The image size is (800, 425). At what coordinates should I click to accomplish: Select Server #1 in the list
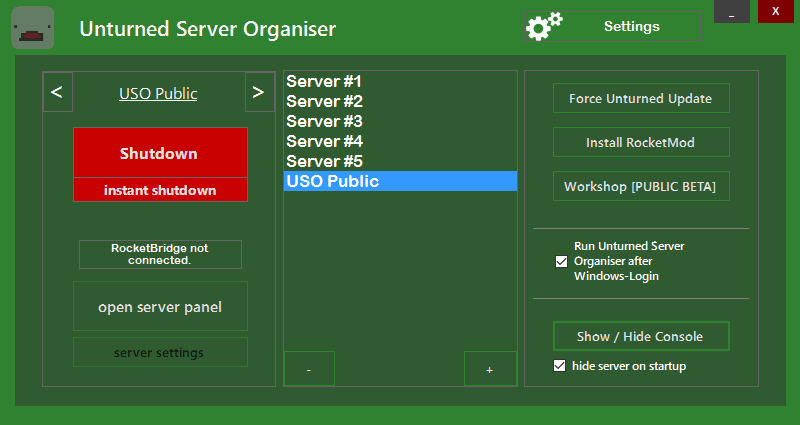pyautogui.click(x=400, y=81)
